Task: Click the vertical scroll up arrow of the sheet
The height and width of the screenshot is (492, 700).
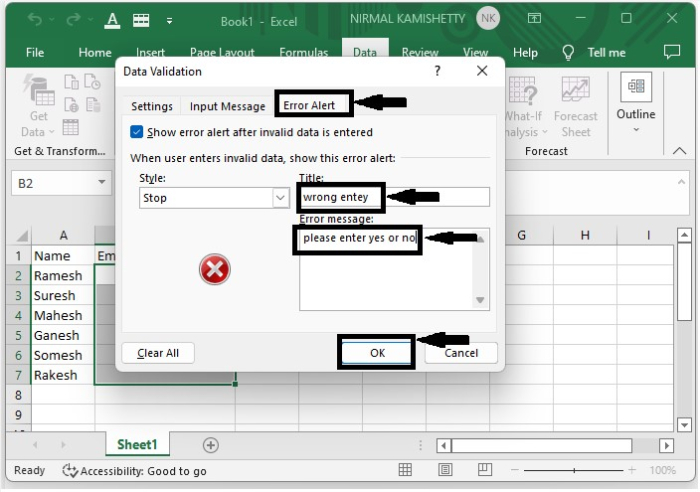Action: 684,235
